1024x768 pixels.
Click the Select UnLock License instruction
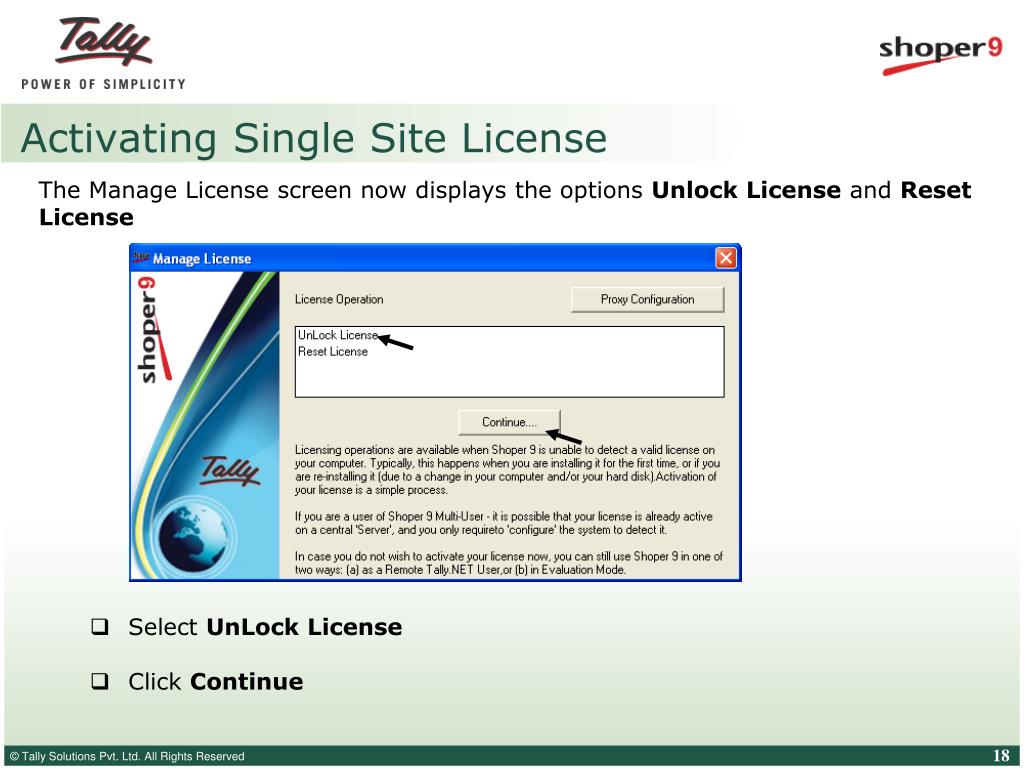(264, 627)
